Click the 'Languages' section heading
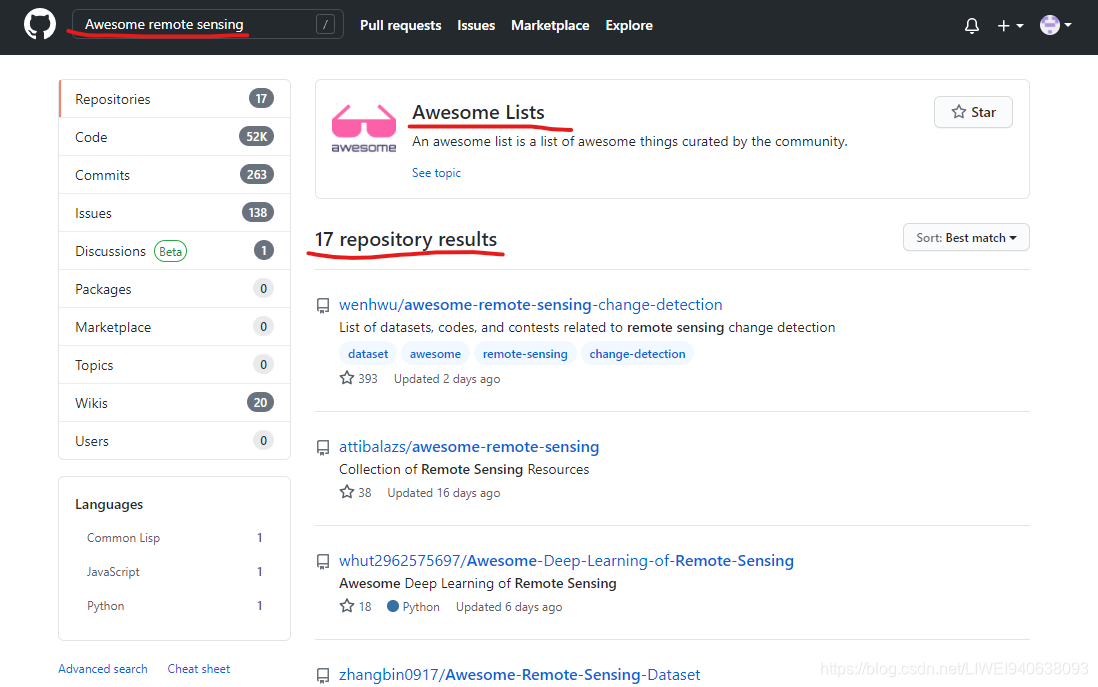Viewport: 1098px width, 687px height. click(x=109, y=504)
